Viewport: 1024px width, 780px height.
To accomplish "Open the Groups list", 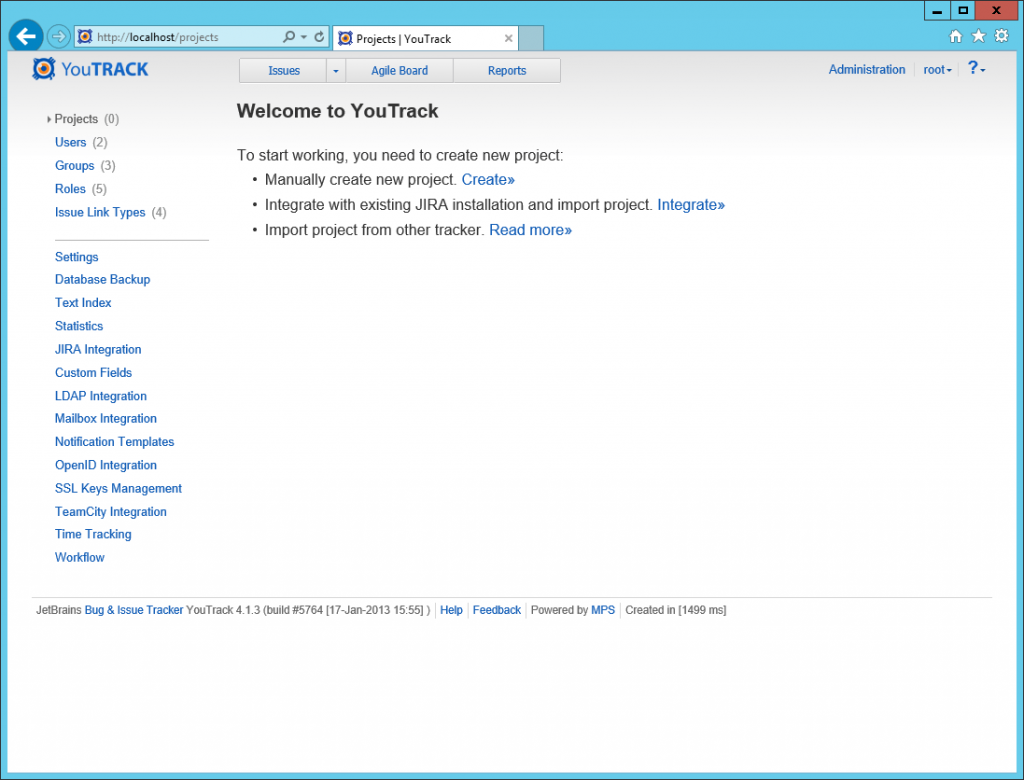I will (74, 166).
